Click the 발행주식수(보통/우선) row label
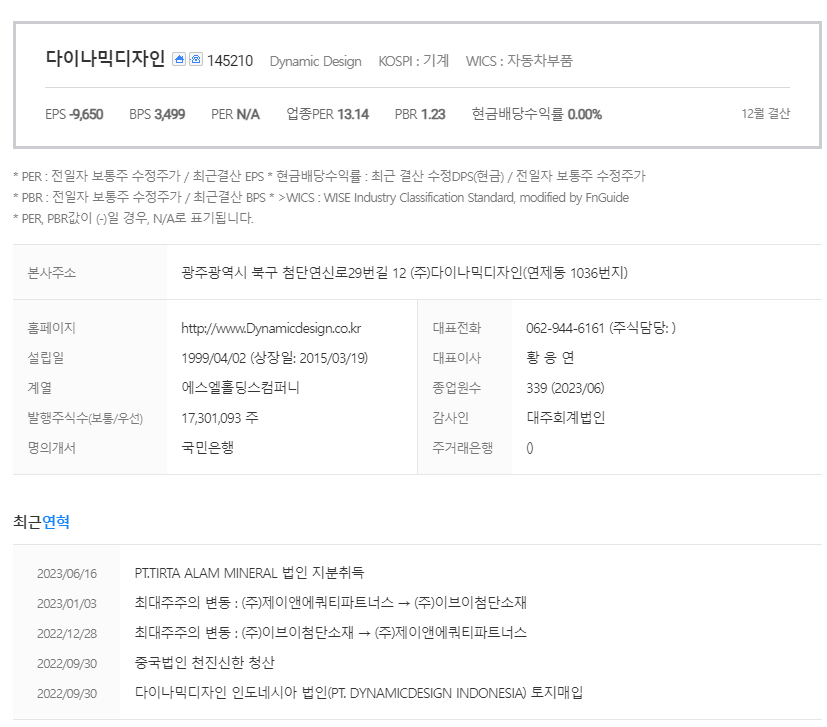827x727 pixels. (85, 418)
